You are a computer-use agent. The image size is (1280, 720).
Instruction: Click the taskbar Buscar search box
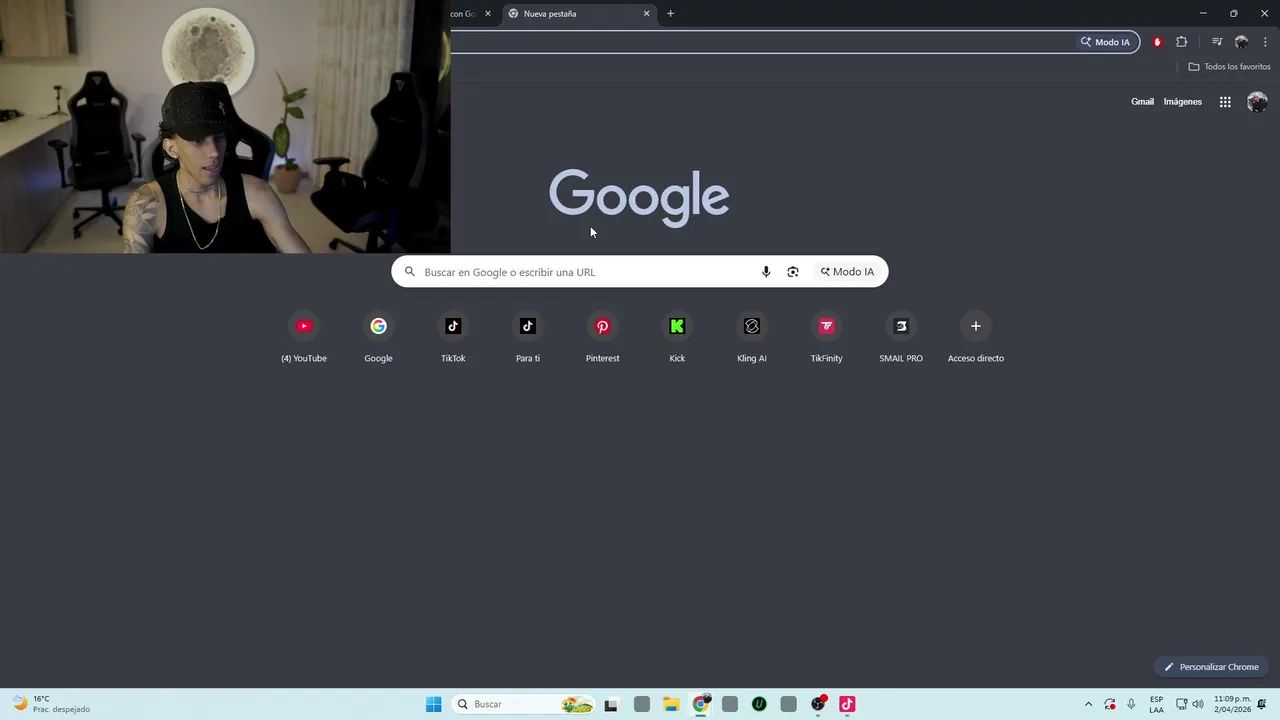click(524, 704)
